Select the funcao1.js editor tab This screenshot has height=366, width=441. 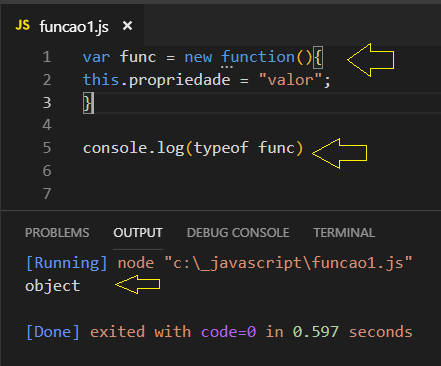tap(74, 26)
